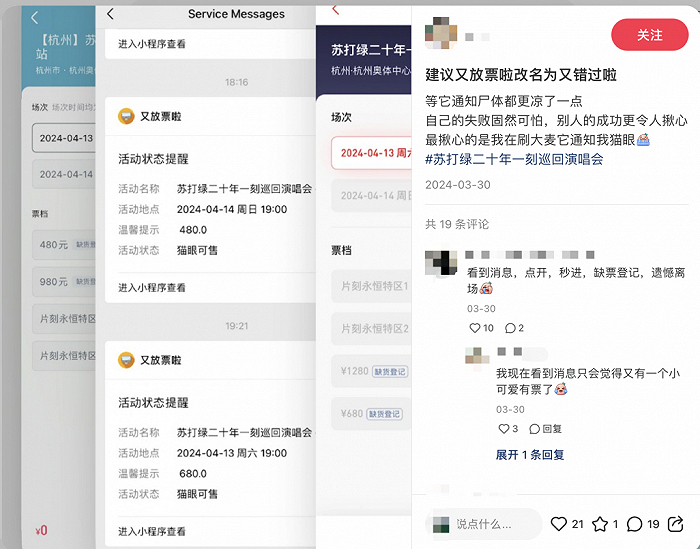The image size is (700, 549).
Task: Like the reply with 3 hearts
Action: tap(504, 429)
